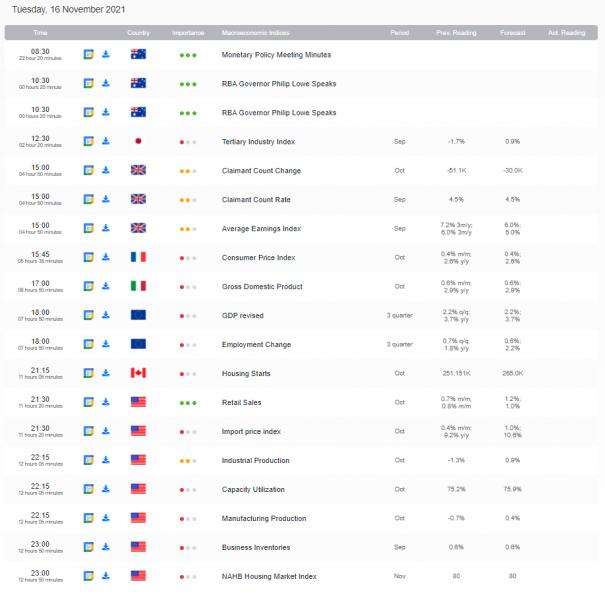Viewport: 605px width, 600px height.
Task: Download the Retail Sales event
Action: coord(105,402)
